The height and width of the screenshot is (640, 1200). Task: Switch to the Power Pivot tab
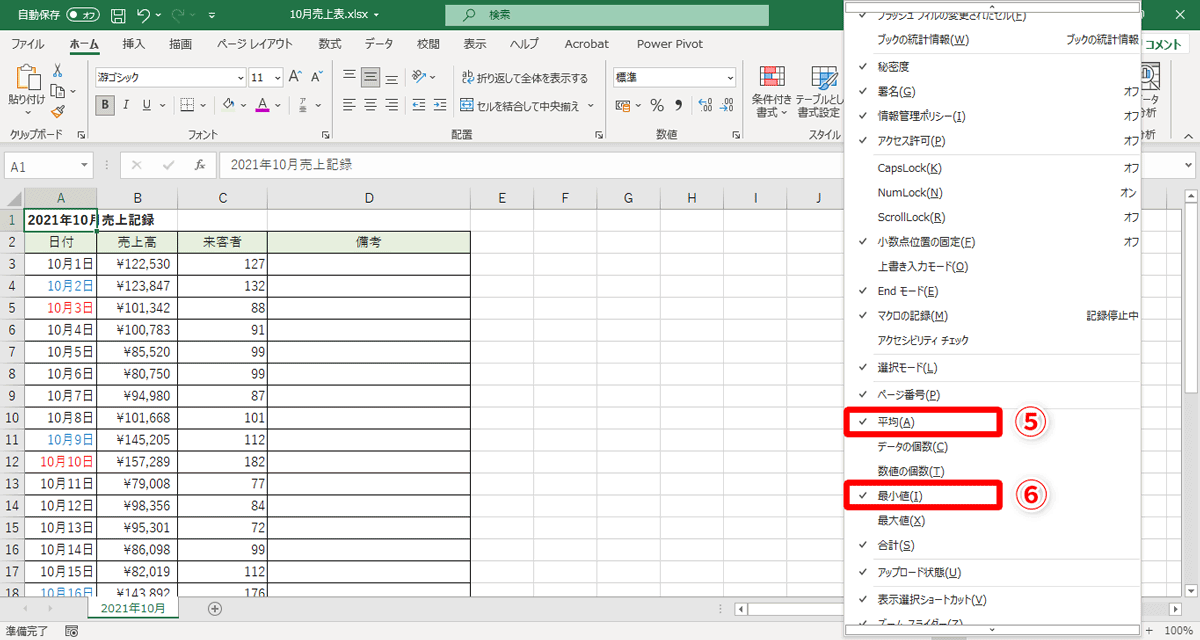[670, 44]
